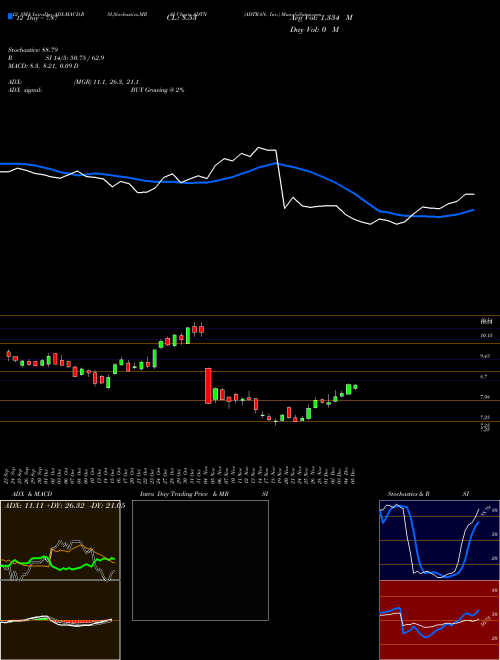Click 'Avg Vol: 1.334 M' text
Screen dimensions: 500x660
coord(321,18)
